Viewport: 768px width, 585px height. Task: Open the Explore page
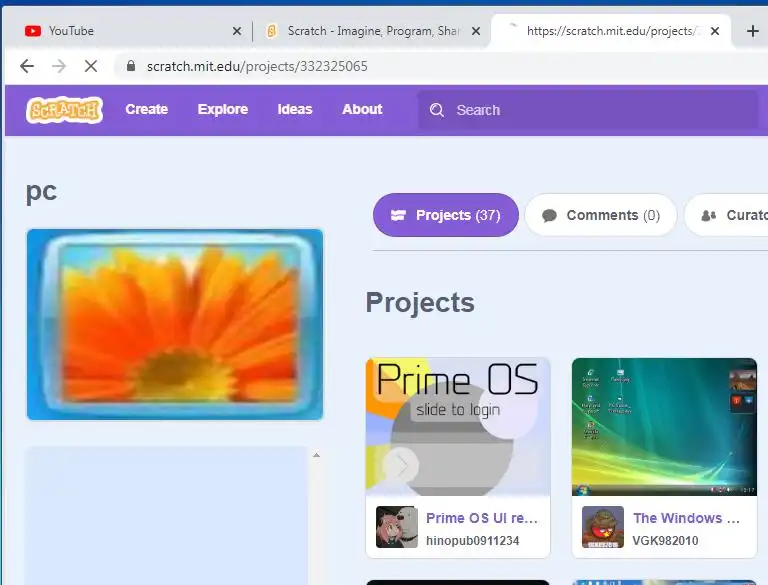click(222, 109)
